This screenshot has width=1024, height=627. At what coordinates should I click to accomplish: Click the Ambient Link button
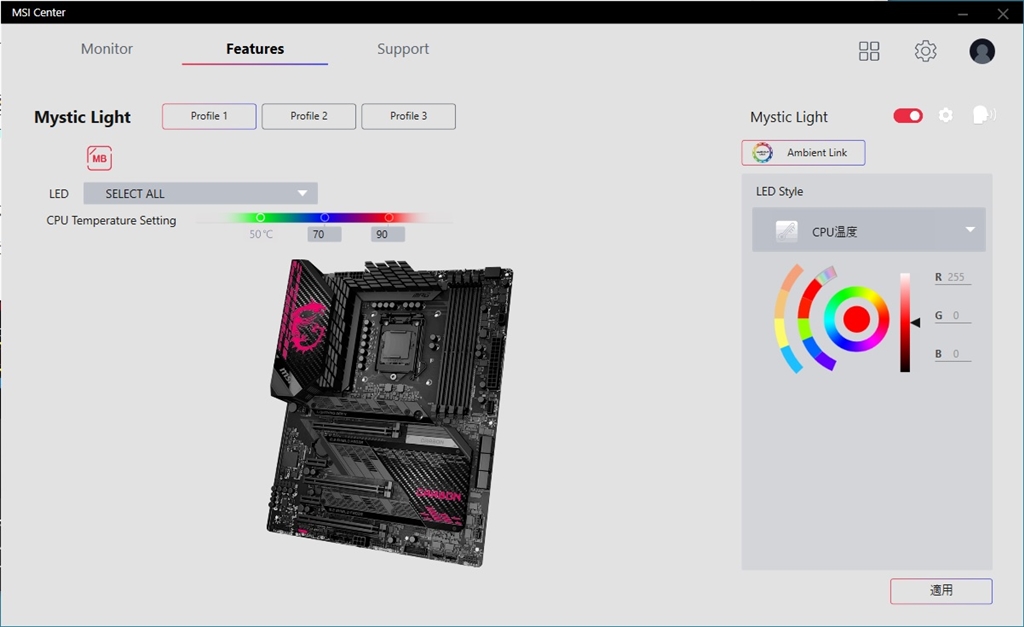coord(803,153)
